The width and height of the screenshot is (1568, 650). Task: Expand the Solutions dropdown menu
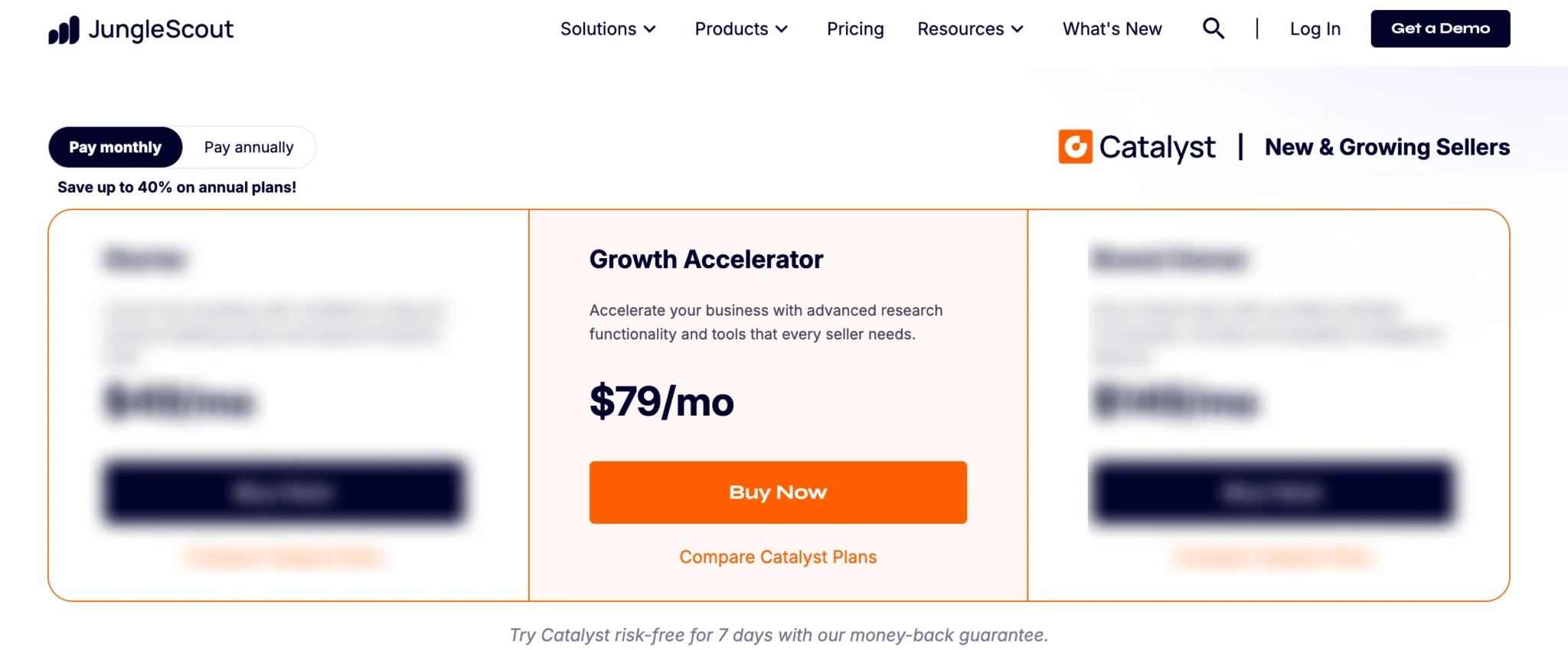pyautogui.click(x=607, y=28)
